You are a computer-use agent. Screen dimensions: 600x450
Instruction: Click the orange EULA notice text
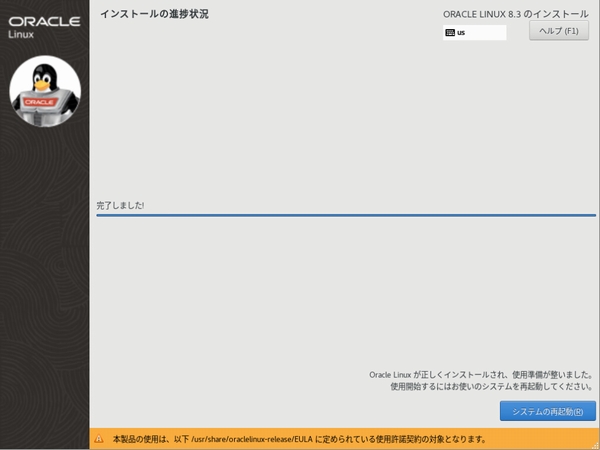tap(299, 439)
